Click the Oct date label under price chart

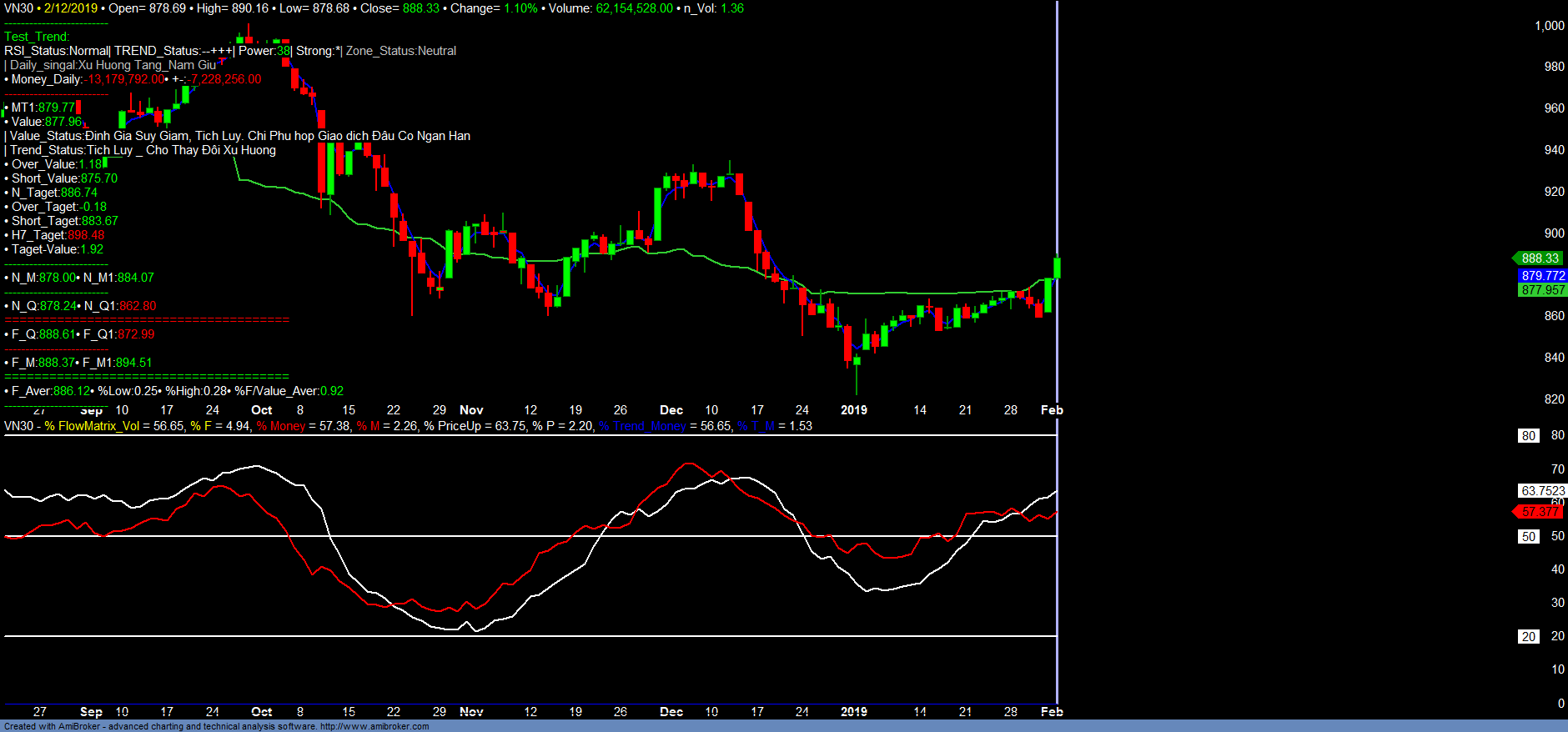[x=261, y=410]
